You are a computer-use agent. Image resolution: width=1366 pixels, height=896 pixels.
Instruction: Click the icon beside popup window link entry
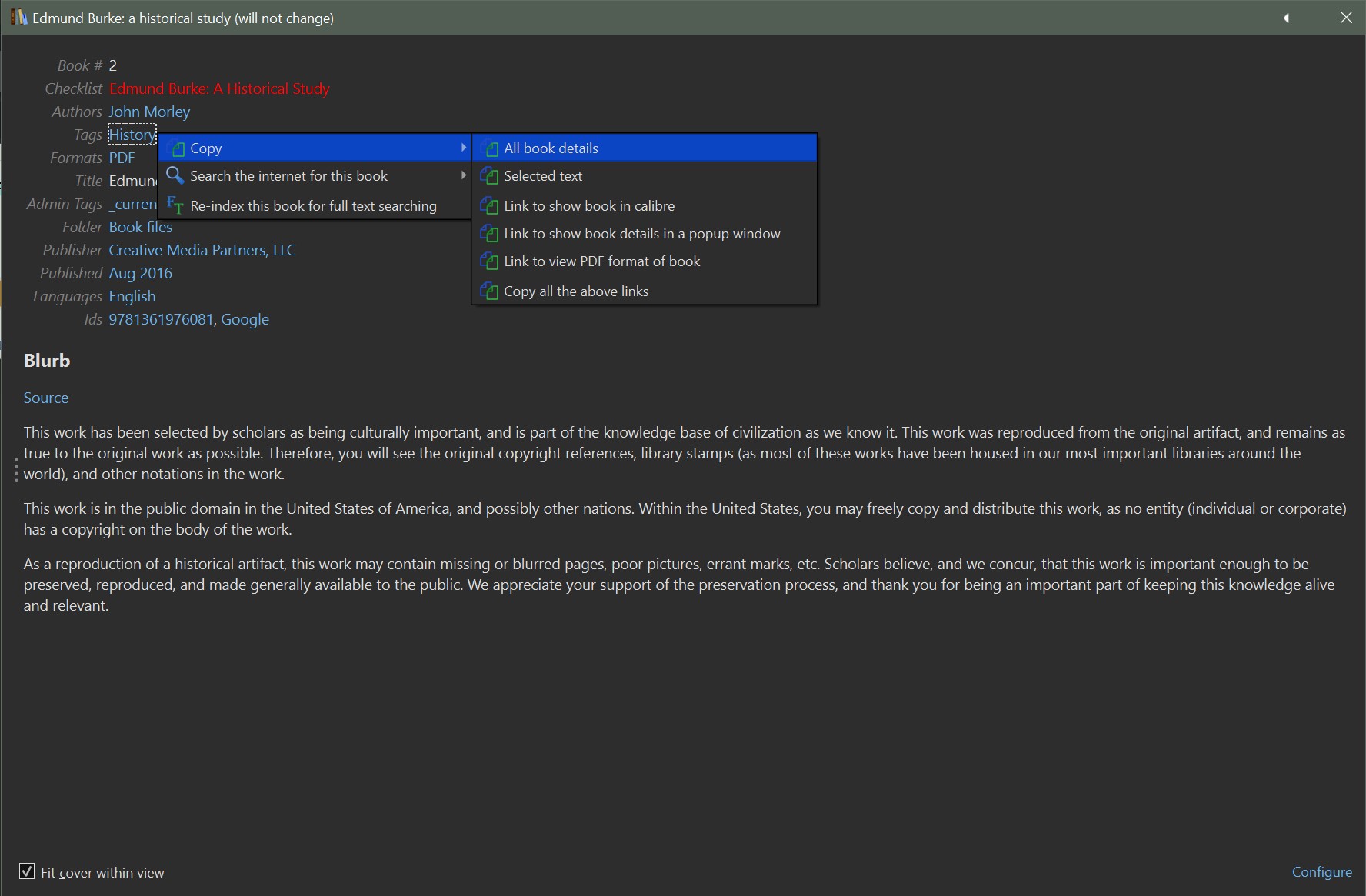coord(490,234)
